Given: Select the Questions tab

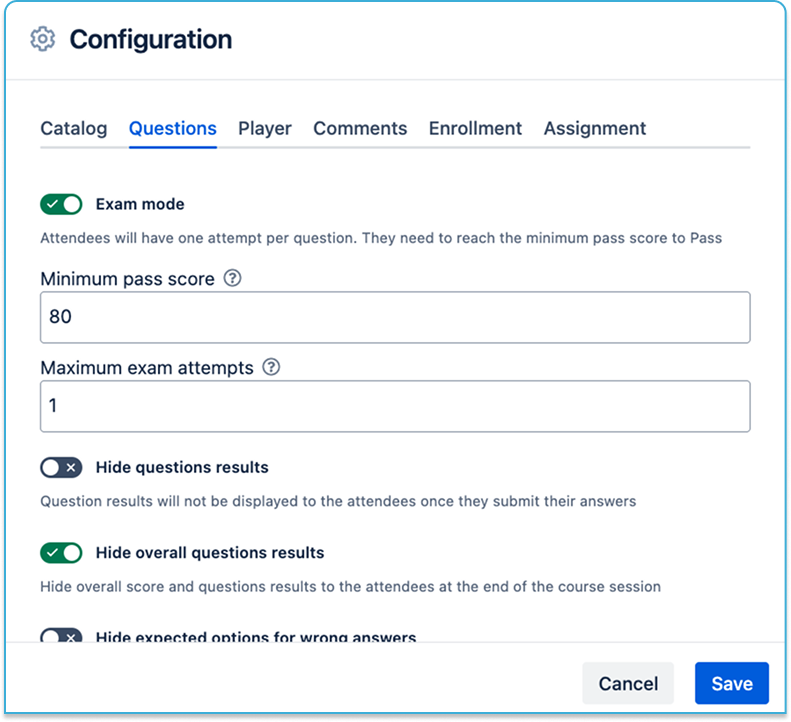Looking at the screenshot, I should [x=173, y=128].
